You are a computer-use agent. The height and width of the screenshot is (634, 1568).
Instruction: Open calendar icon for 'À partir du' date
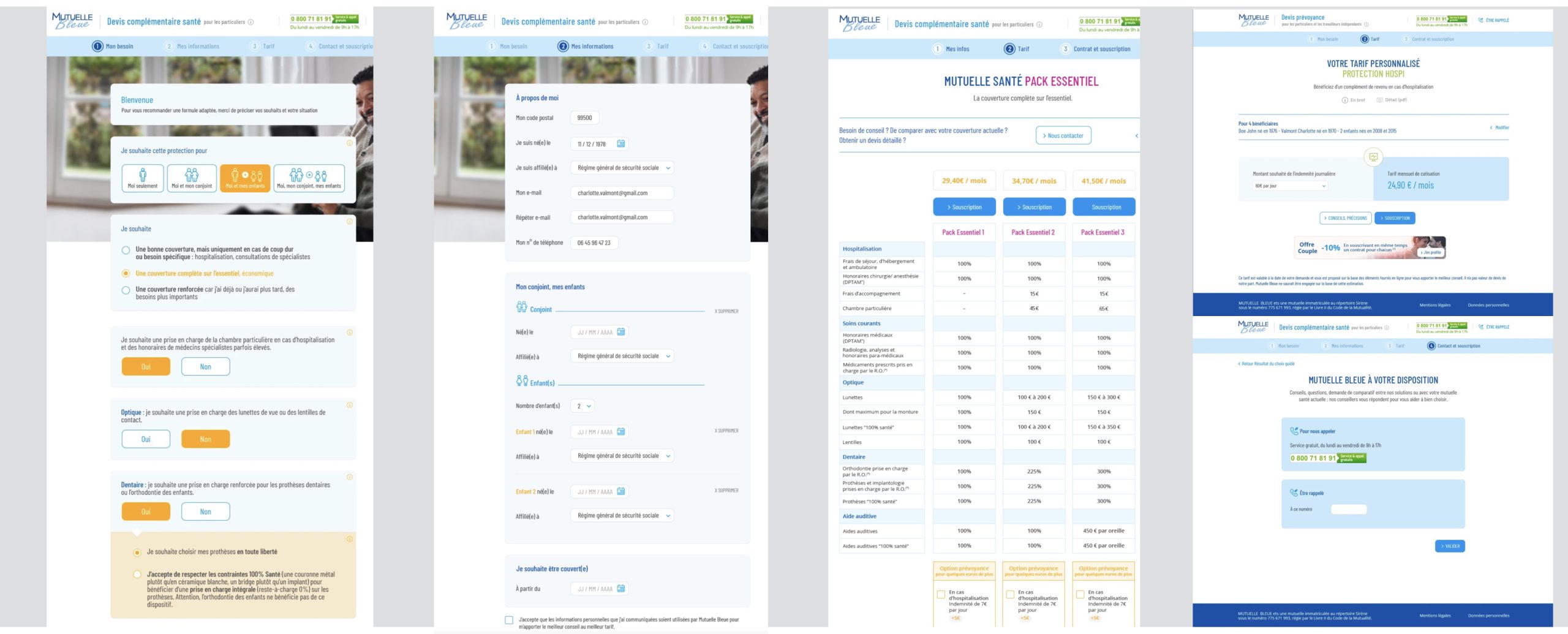click(620, 589)
